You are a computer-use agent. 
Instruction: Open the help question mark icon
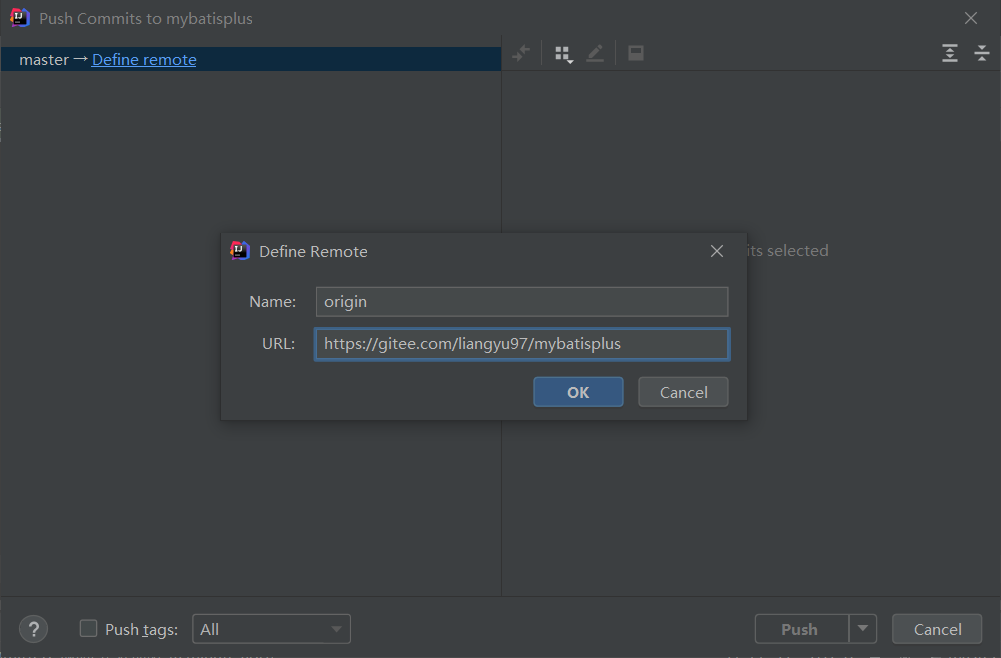(x=34, y=629)
